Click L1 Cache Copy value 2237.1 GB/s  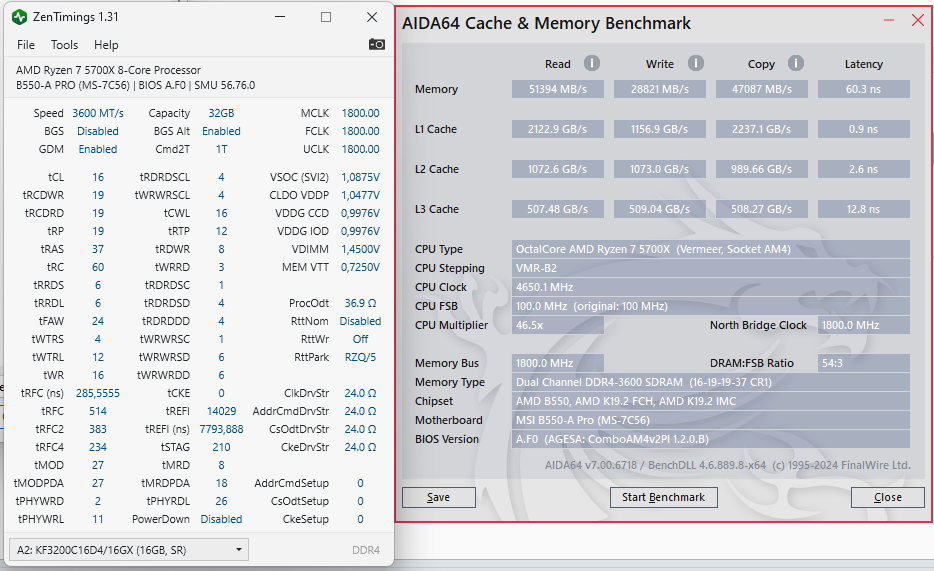pyautogui.click(x=762, y=129)
